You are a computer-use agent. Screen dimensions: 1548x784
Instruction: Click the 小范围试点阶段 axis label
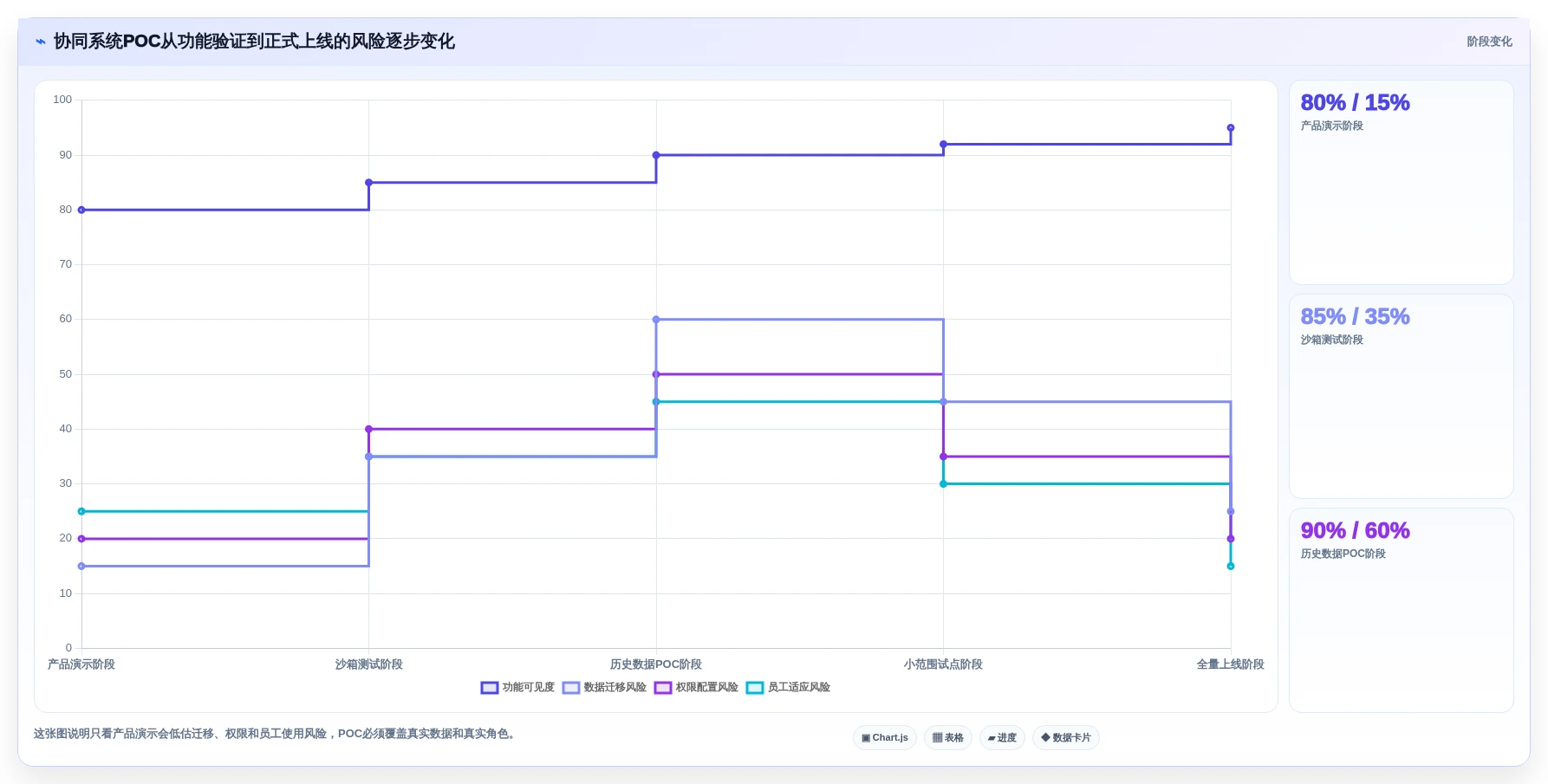click(943, 664)
